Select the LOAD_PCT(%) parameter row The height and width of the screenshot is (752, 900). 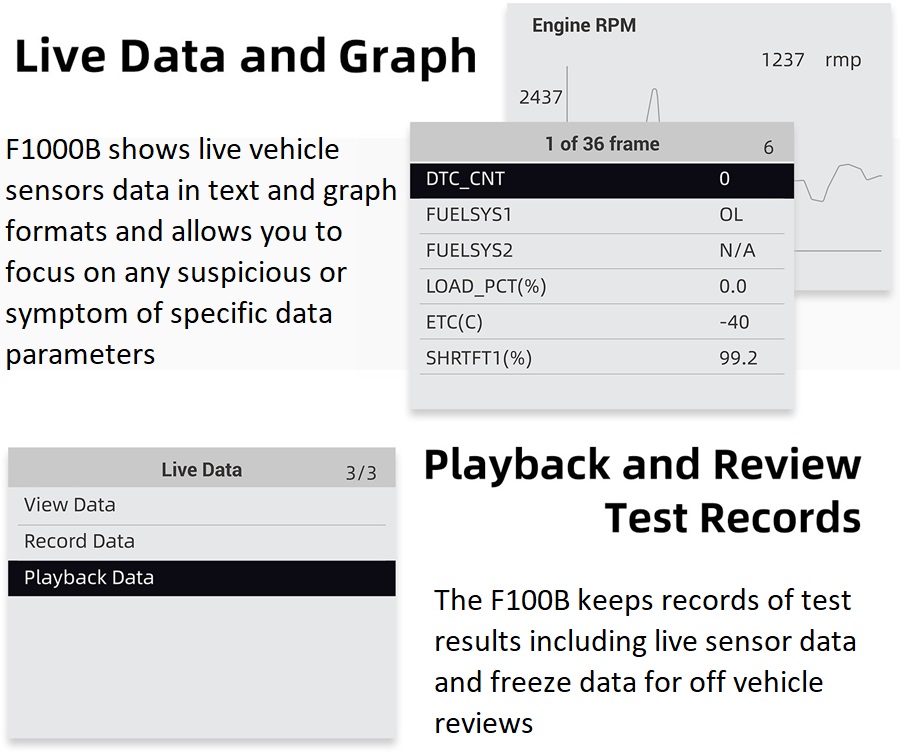[600, 287]
